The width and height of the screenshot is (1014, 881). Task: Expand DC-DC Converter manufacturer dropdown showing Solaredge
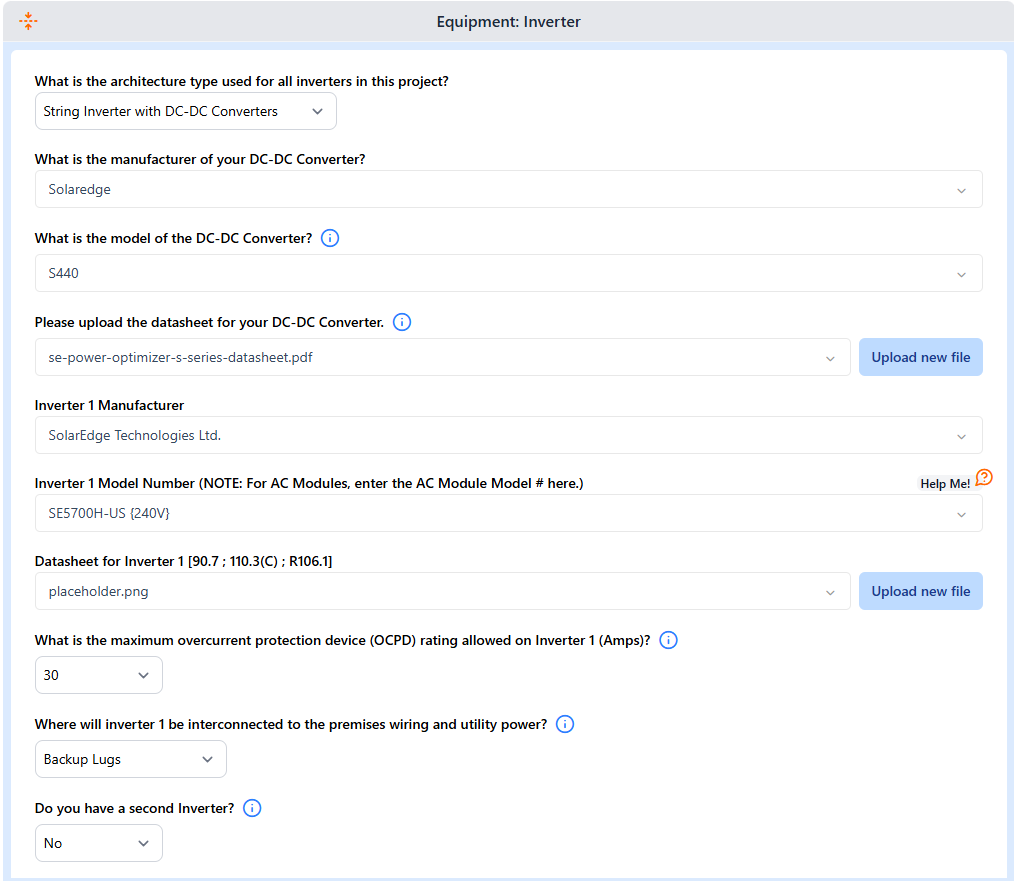point(508,190)
